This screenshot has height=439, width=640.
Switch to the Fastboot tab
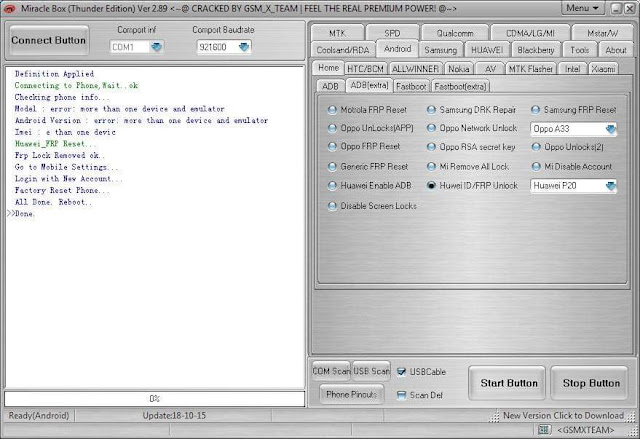coord(411,86)
